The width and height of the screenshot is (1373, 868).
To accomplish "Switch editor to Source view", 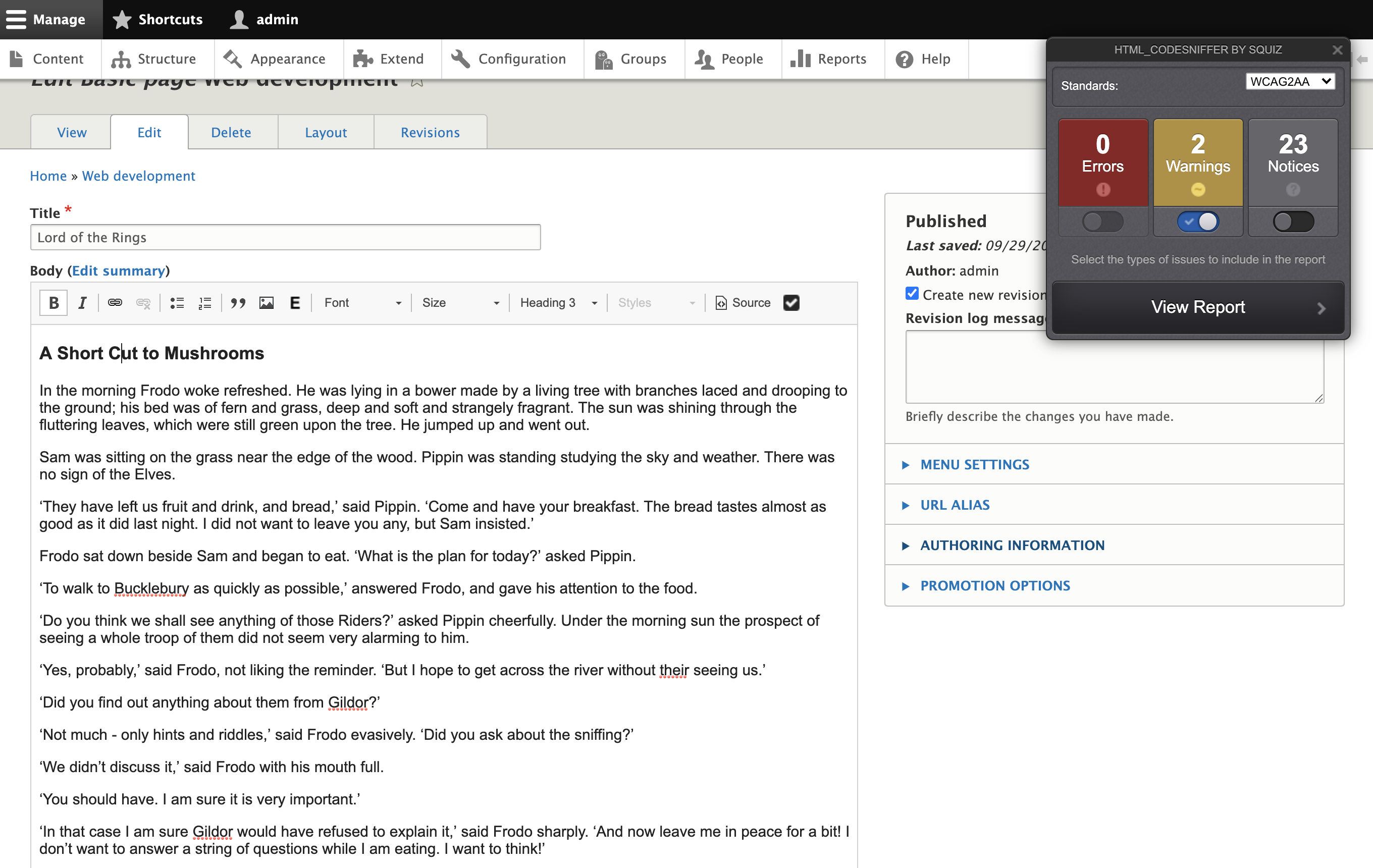I will 743,303.
